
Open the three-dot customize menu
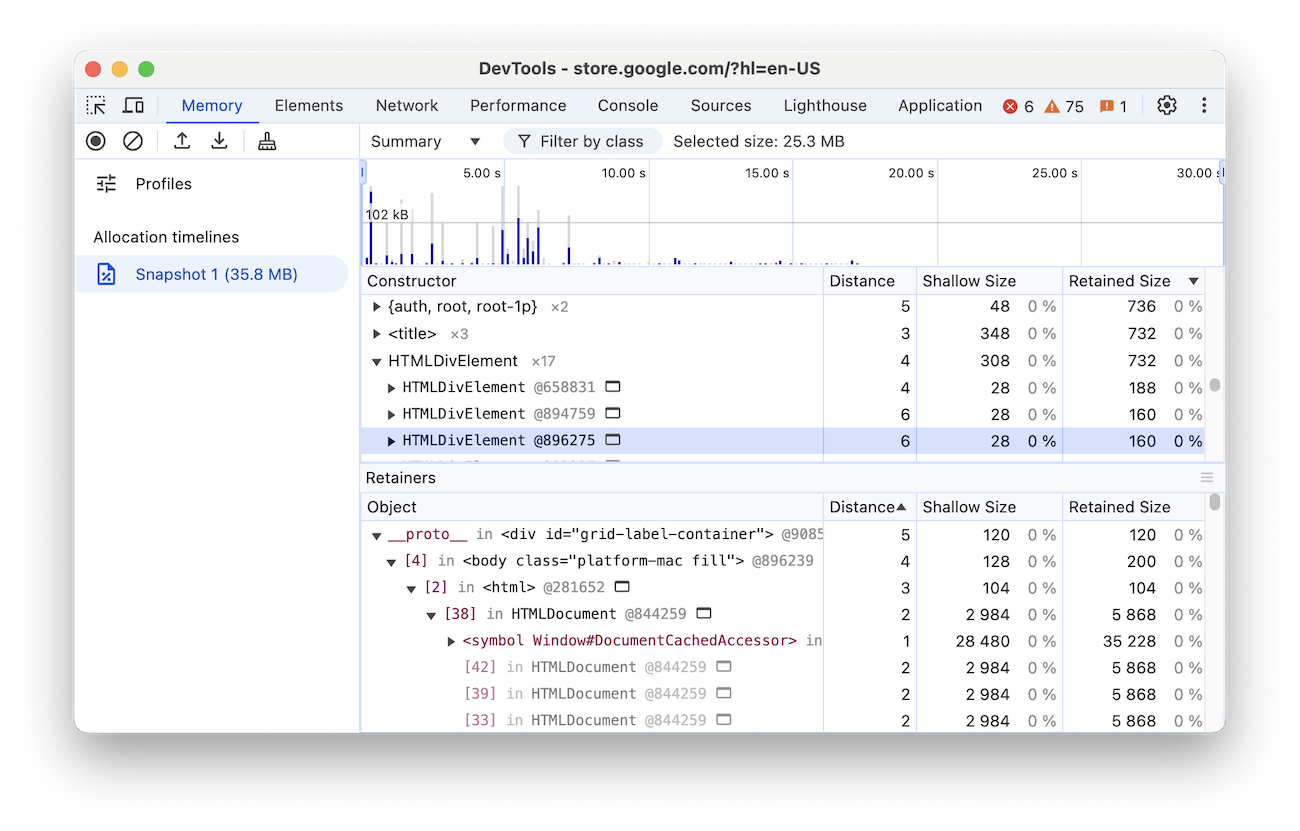click(1203, 105)
